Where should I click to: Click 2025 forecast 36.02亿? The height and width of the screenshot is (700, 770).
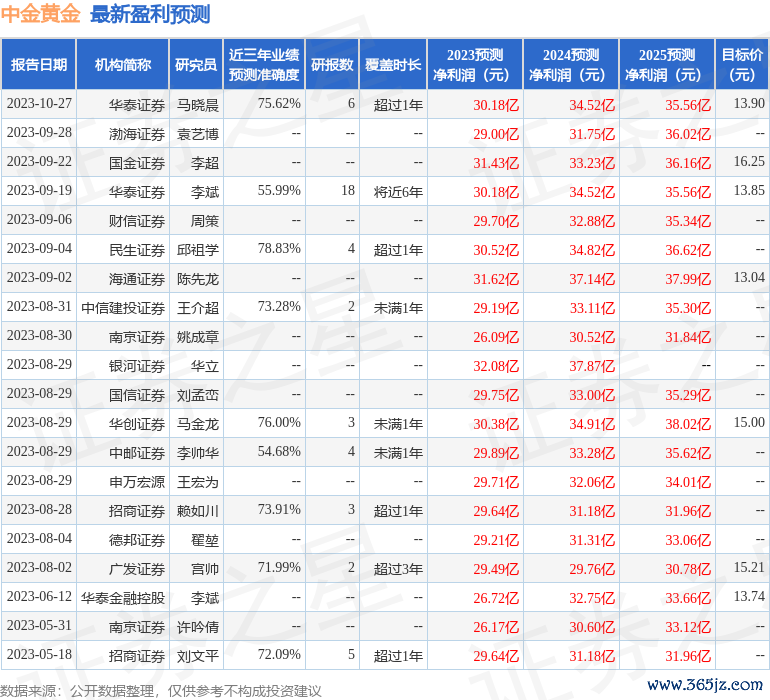coord(688,134)
